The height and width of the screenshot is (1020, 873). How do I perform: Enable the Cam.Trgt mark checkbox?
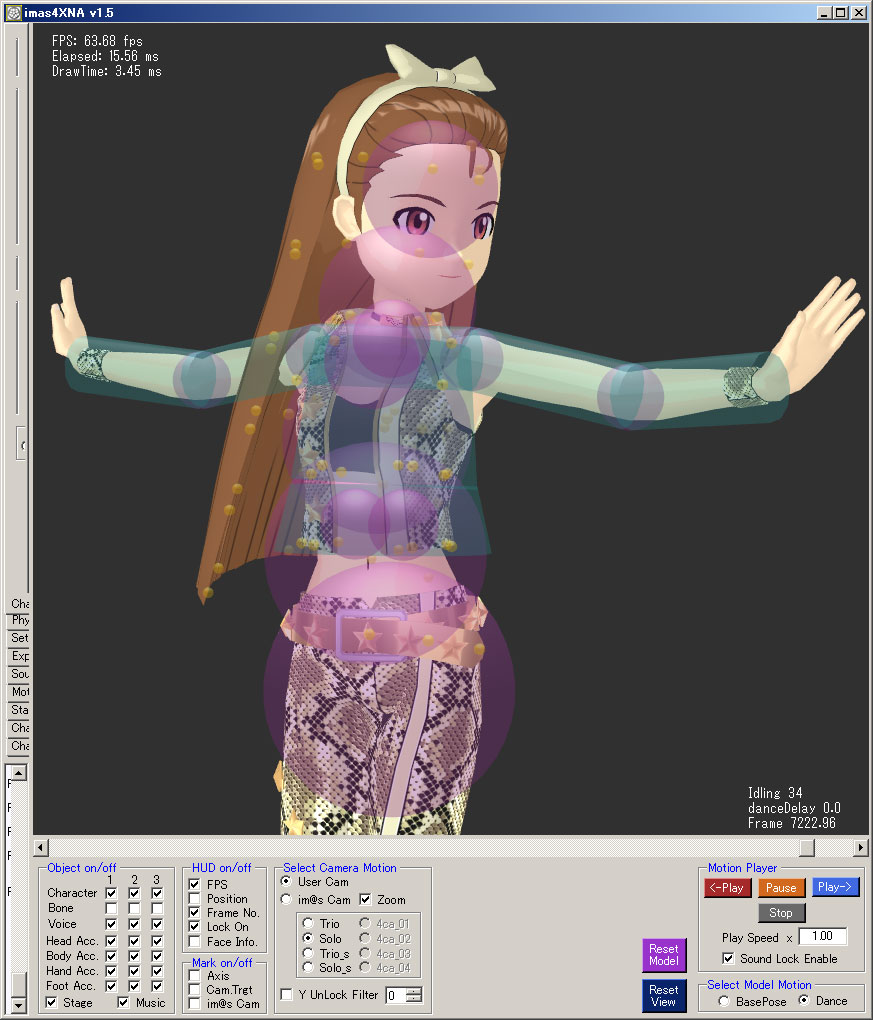pyautogui.click(x=194, y=989)
